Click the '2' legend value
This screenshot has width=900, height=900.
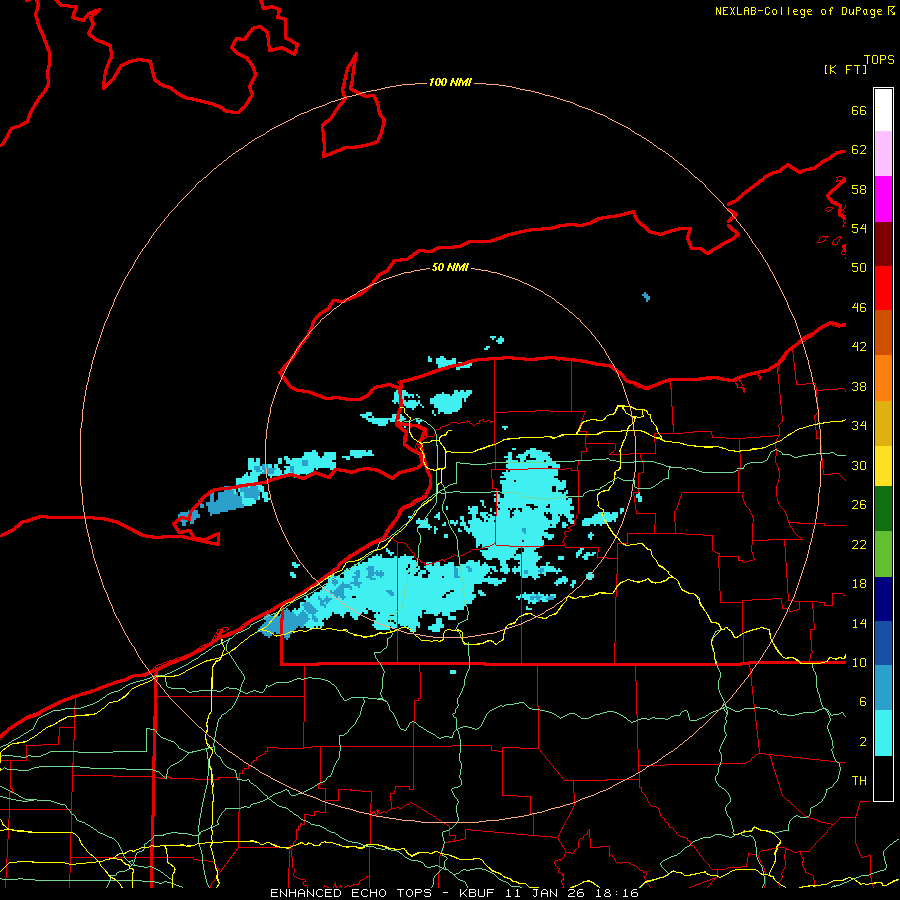[x=862, y=742]
